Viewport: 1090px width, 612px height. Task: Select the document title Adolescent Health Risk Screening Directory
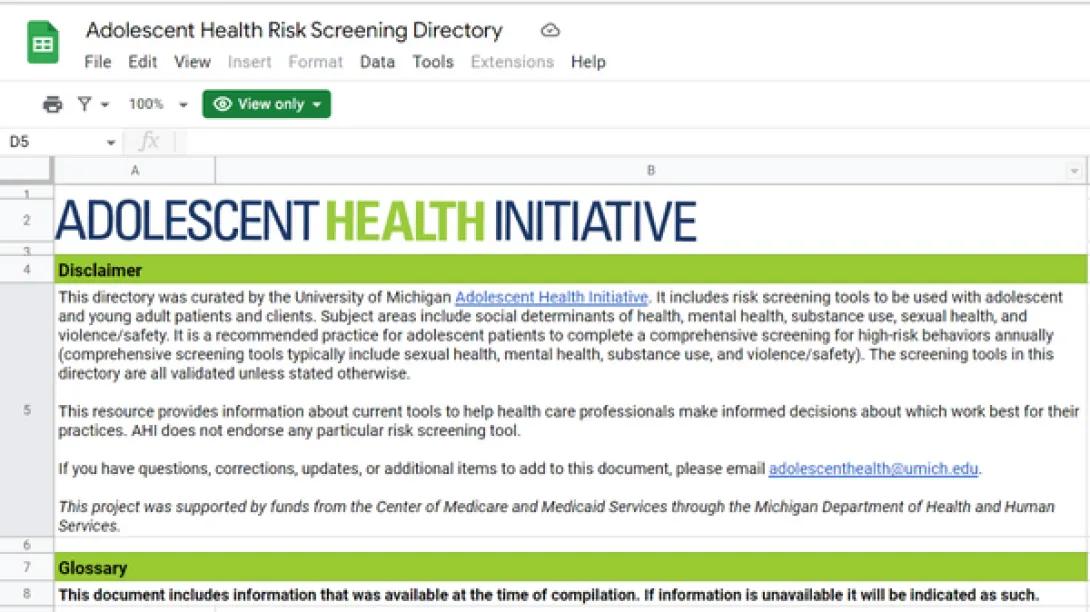coord(294,31)
